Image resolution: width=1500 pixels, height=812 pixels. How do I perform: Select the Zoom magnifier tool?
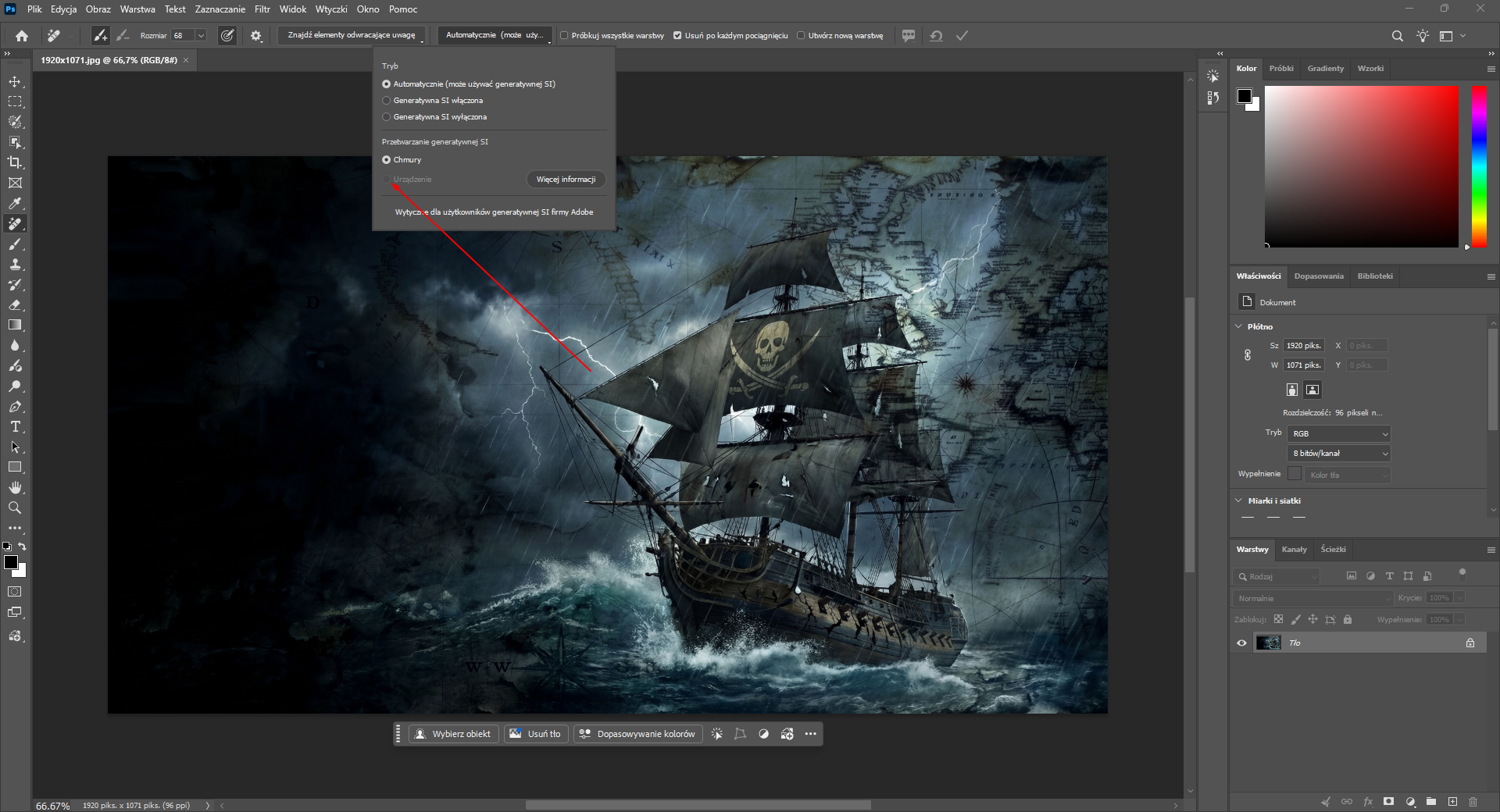pyautogui.click(x=15, y=507)
